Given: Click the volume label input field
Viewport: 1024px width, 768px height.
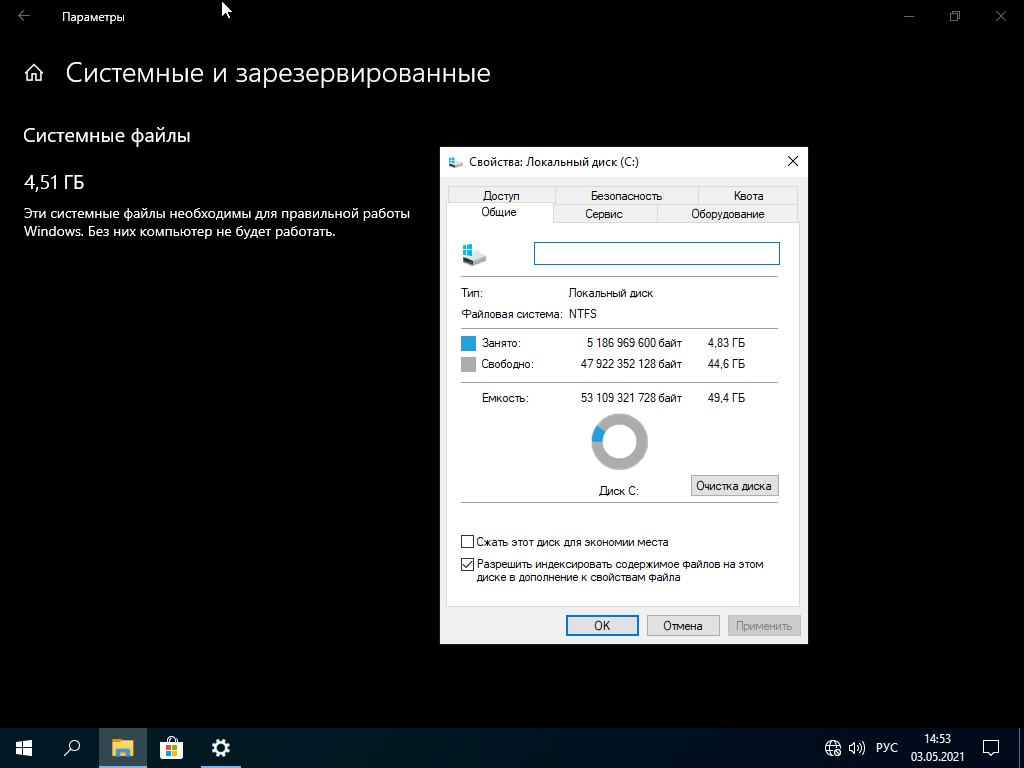Looking at the screenshot, I should [x=657, y=253].
